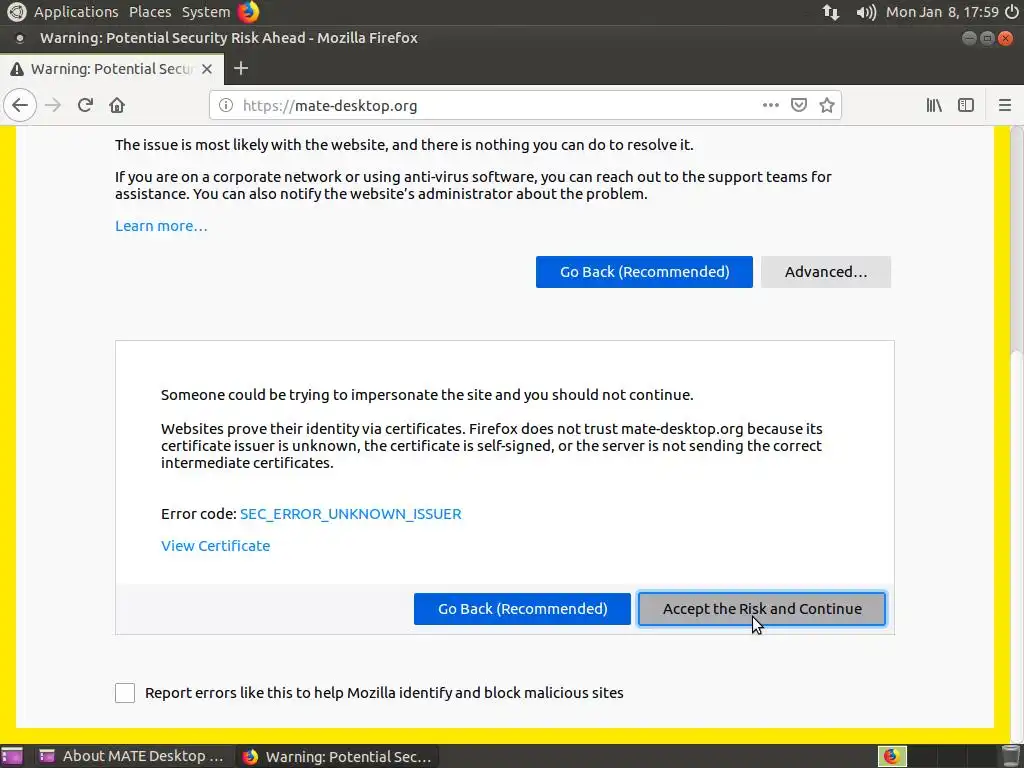Show sidebars icon in toolbar
This screenshot has height=768, width=1024.
pos(966,105)
